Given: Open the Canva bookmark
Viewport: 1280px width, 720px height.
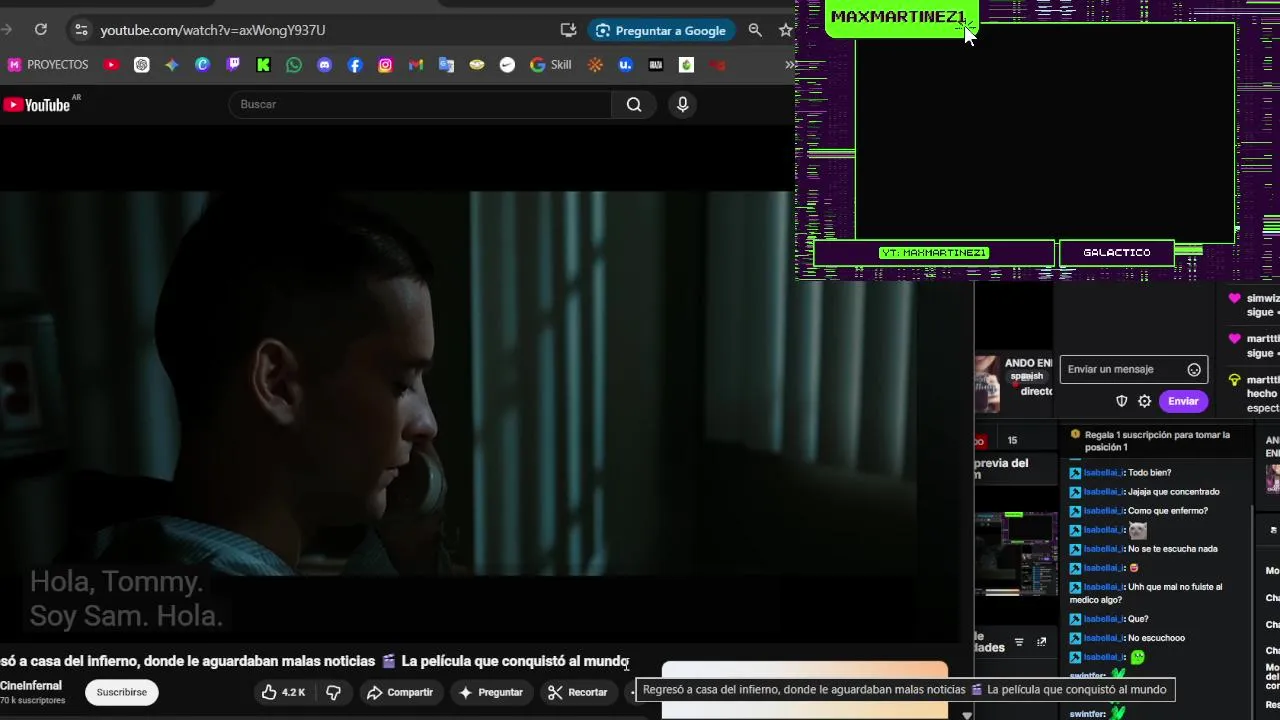Looking at the screenshot, I should pos(202,65).
